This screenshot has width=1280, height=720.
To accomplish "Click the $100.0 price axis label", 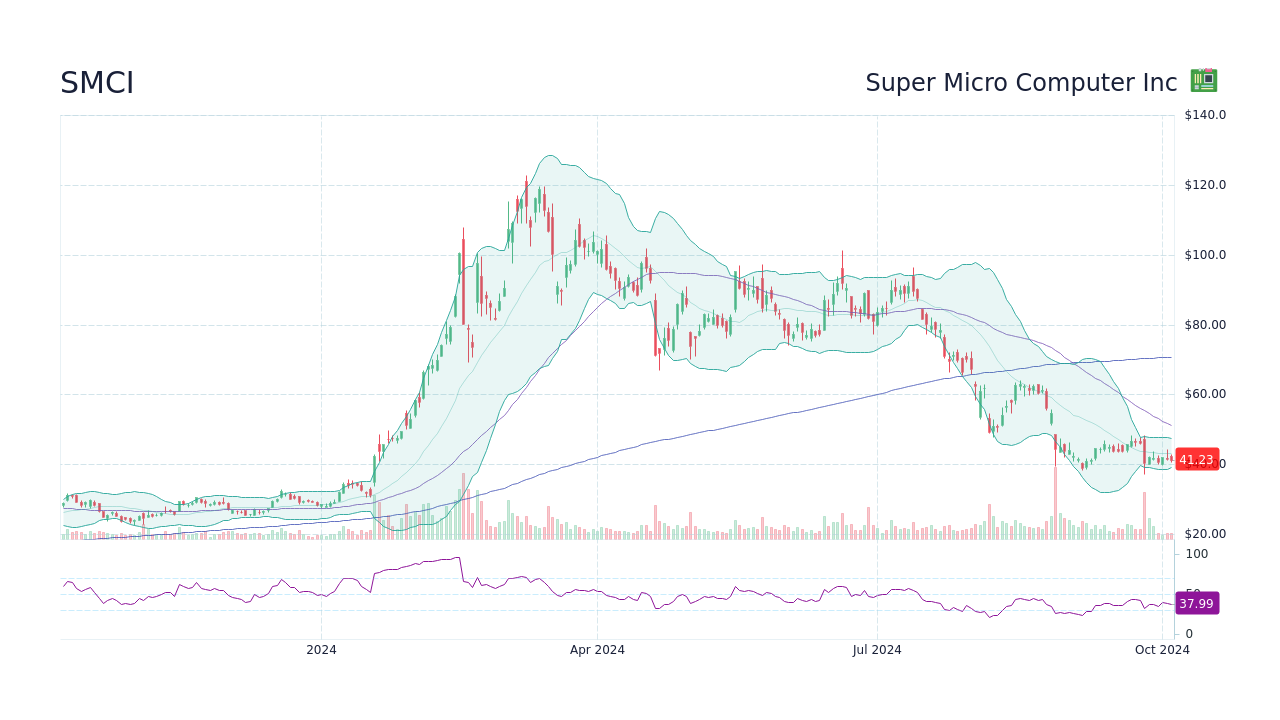I will pos(1205,255).
